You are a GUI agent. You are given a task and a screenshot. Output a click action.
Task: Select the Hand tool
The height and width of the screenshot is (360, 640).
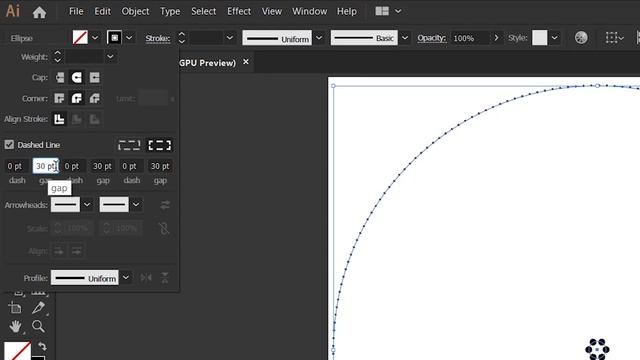[x=15, y=327]
